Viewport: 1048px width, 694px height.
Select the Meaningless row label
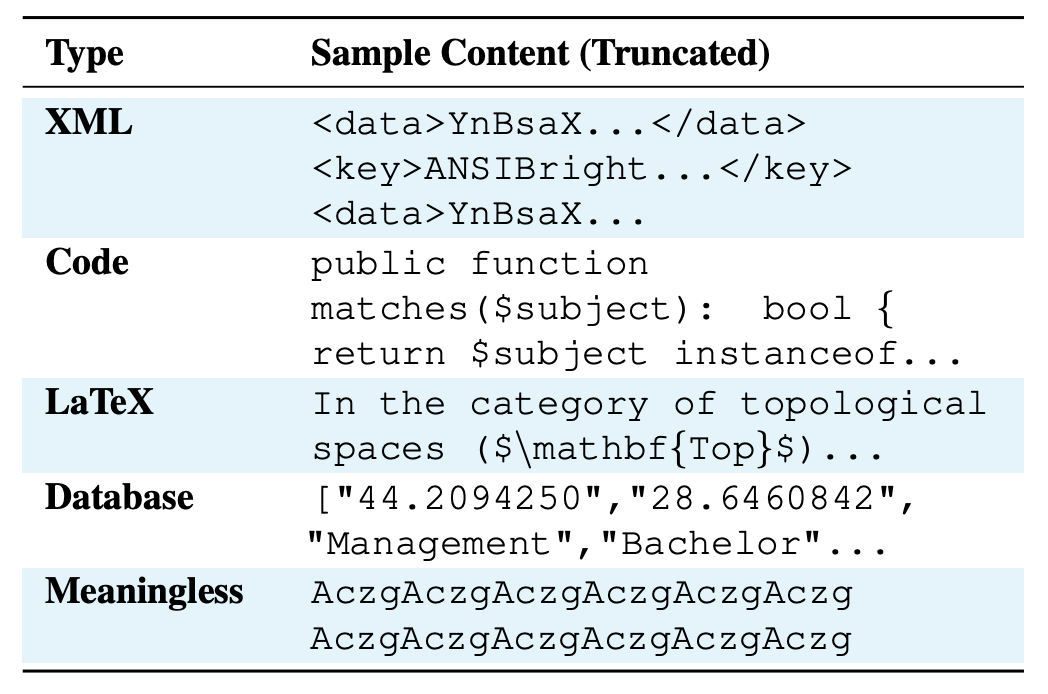click(144, 592)
